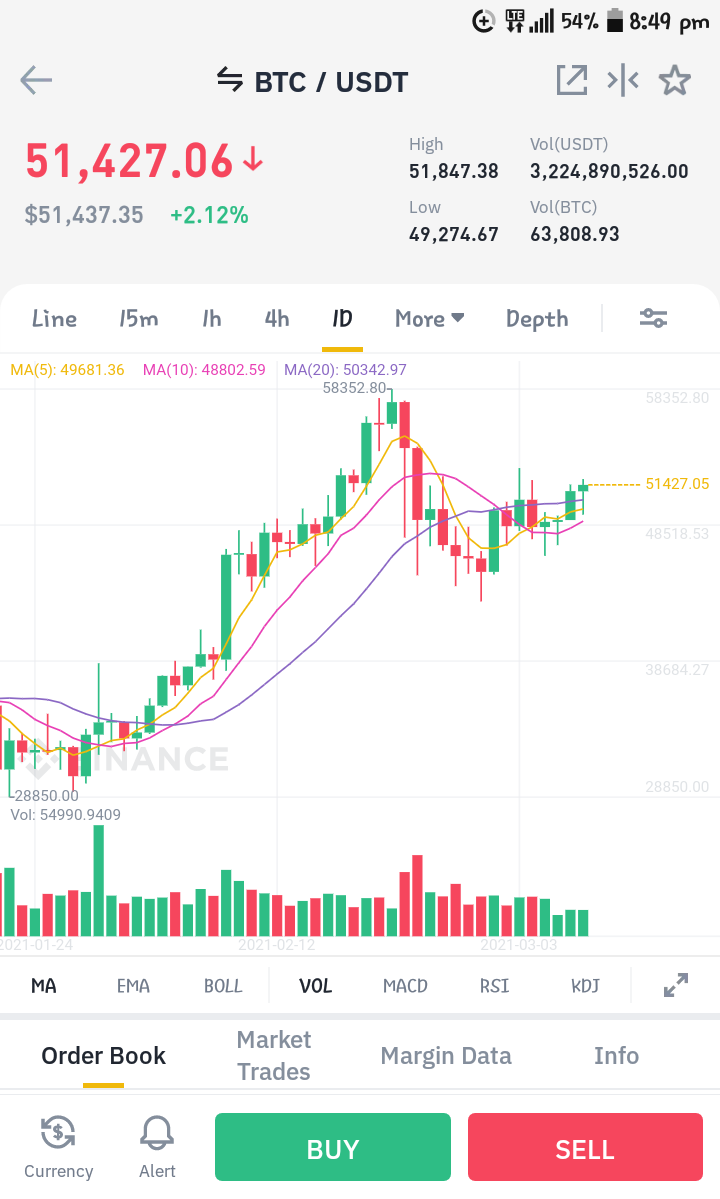720x1199 pixels.
Task: Swap the BTC / USDT pair icon
Action: coord(229,80)
